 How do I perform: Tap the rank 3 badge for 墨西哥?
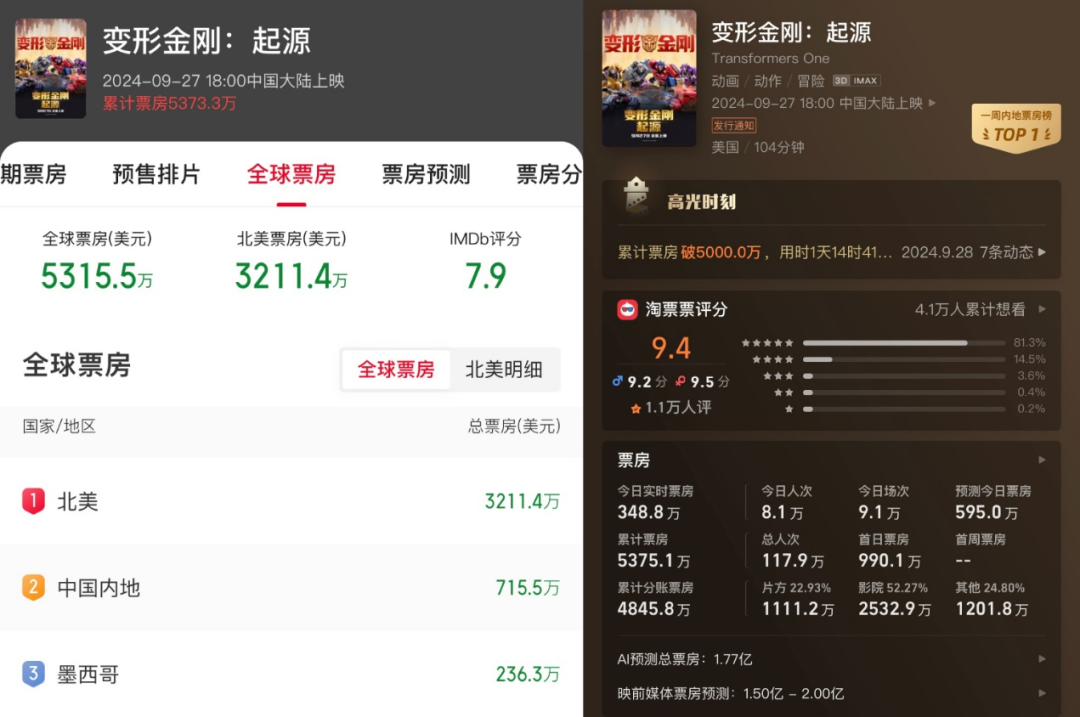[x=33, y=674]
